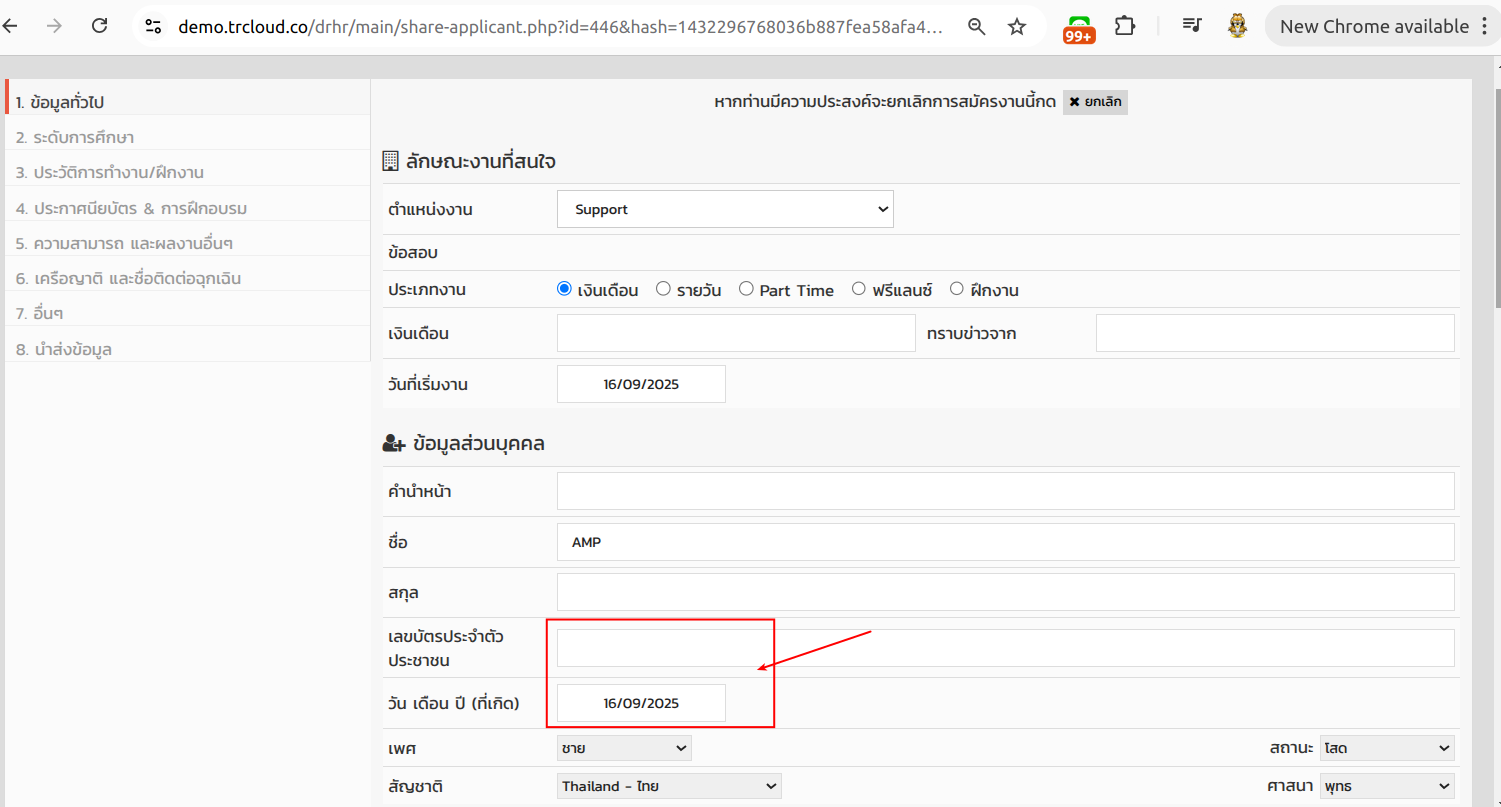This screenshot has width=1501, height=807.
Task: Open the Chrome extensions puzzle icon
Action: pos(1125,27)
